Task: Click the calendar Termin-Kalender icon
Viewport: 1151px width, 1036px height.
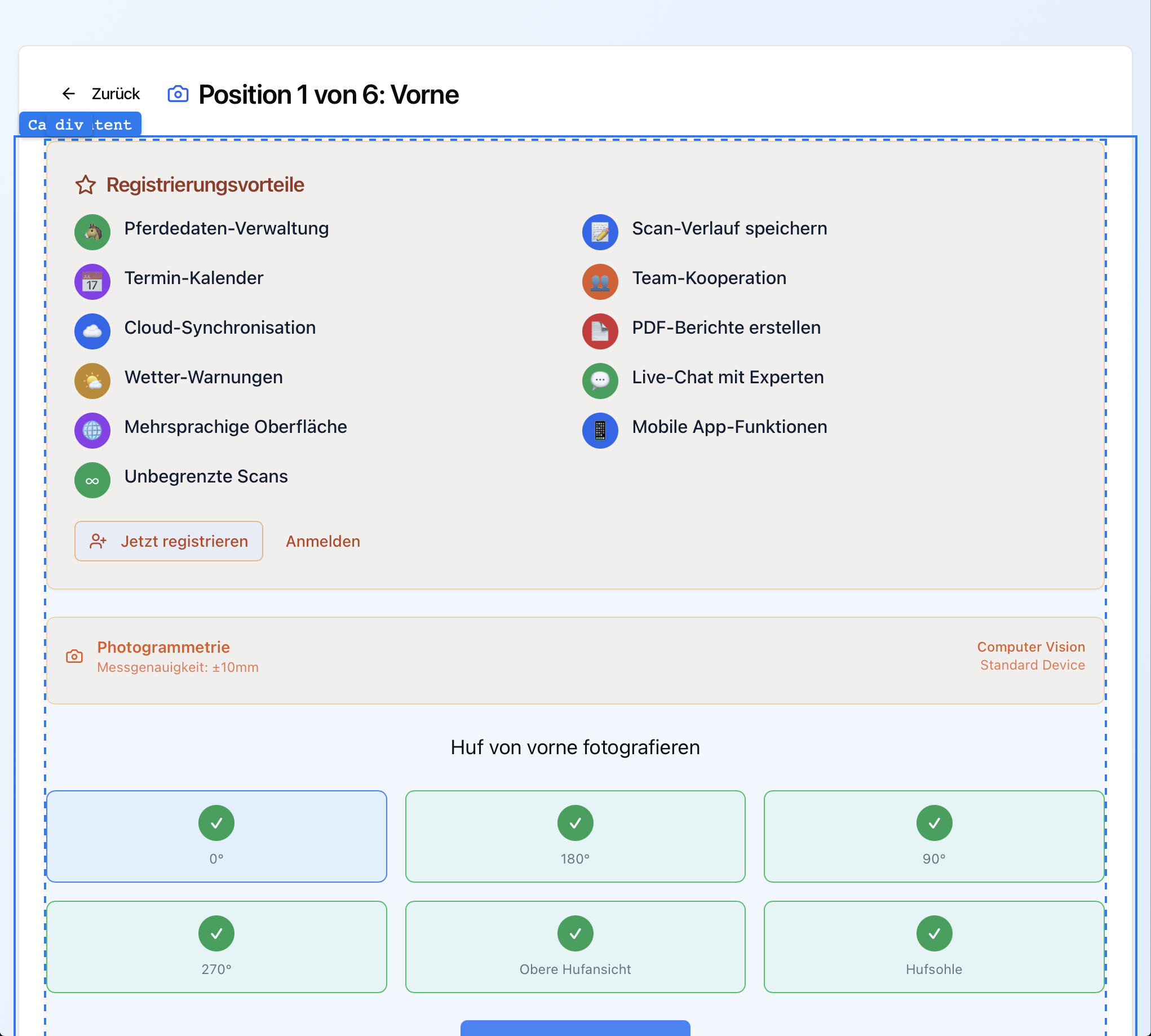Action: (92, 282)
